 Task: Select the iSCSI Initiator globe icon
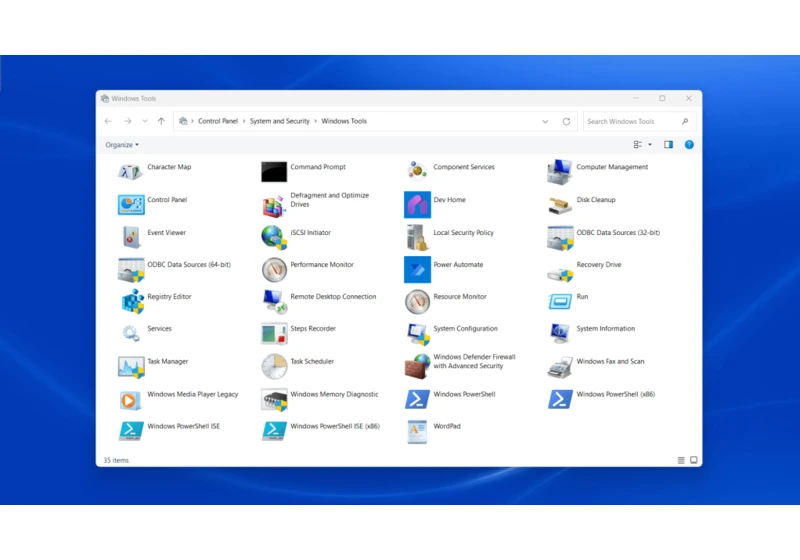(x=274, y=237)
